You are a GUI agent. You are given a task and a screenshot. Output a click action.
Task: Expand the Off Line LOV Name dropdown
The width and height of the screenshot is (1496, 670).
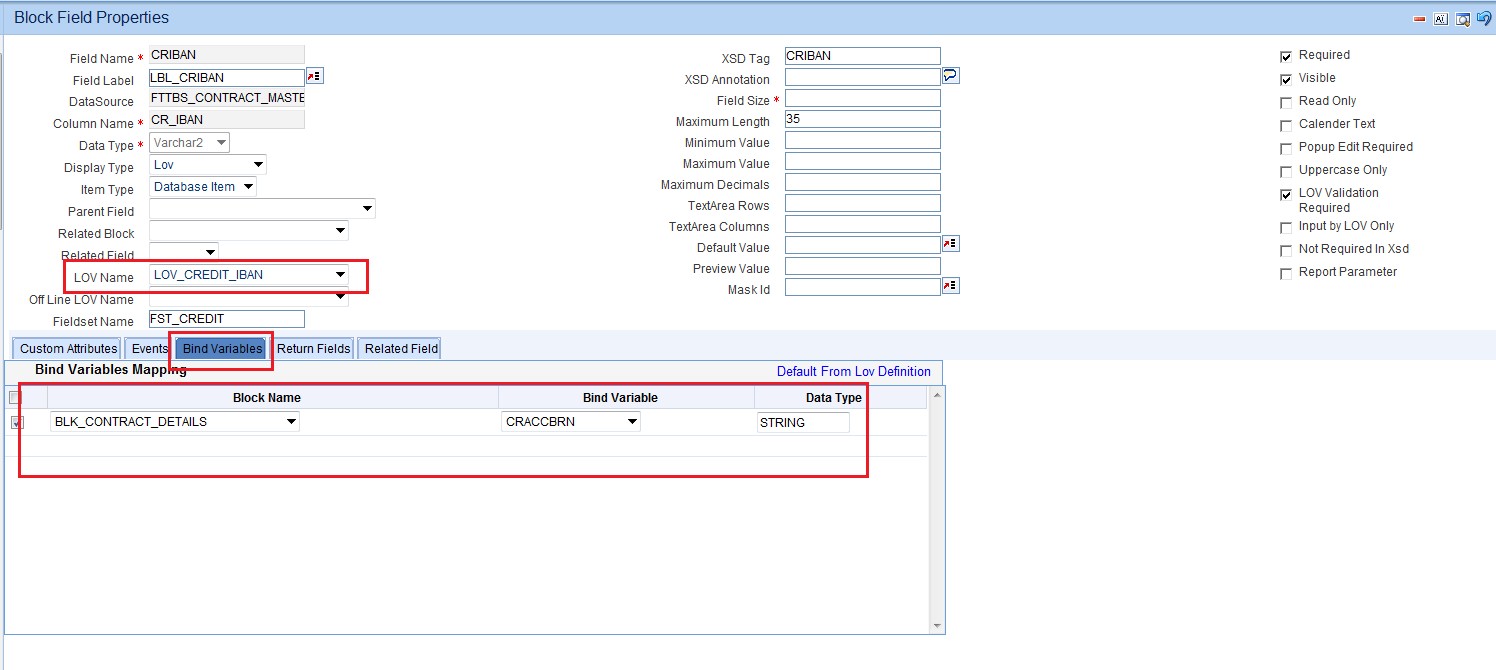click(x=249, y=297)
